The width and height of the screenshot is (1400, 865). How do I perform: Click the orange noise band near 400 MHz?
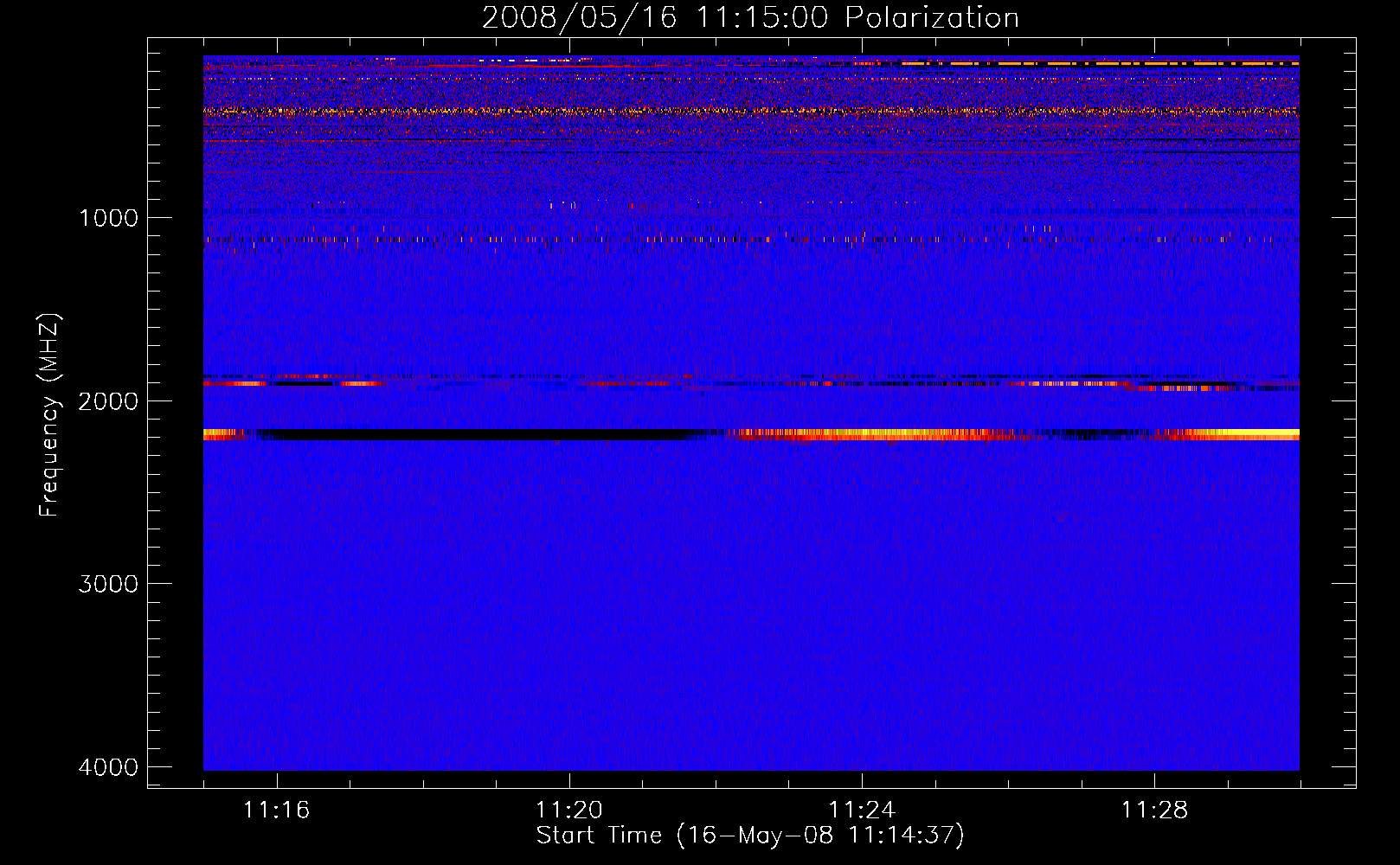coord(751,112)
